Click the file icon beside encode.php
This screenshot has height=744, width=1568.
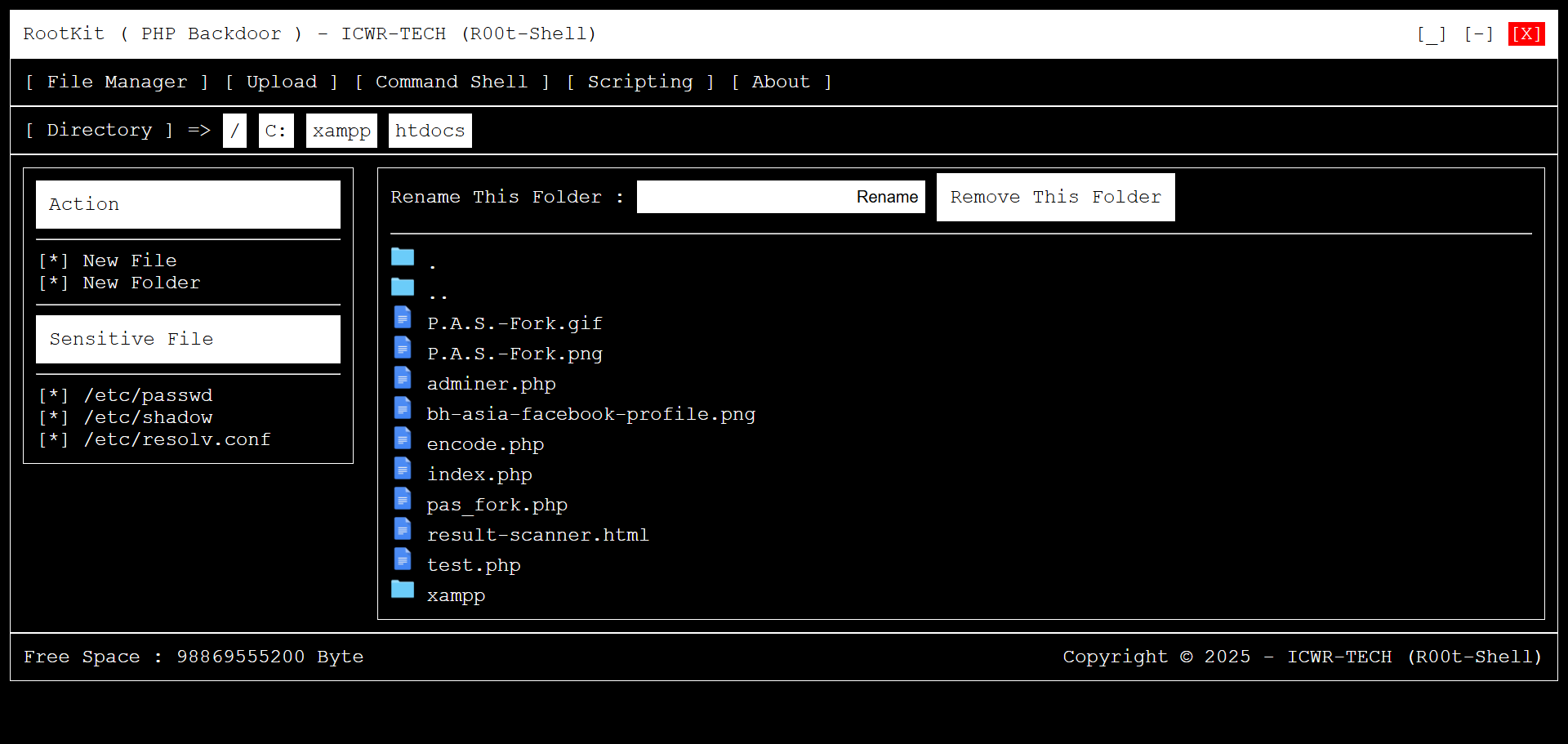[x=403, y=438]
